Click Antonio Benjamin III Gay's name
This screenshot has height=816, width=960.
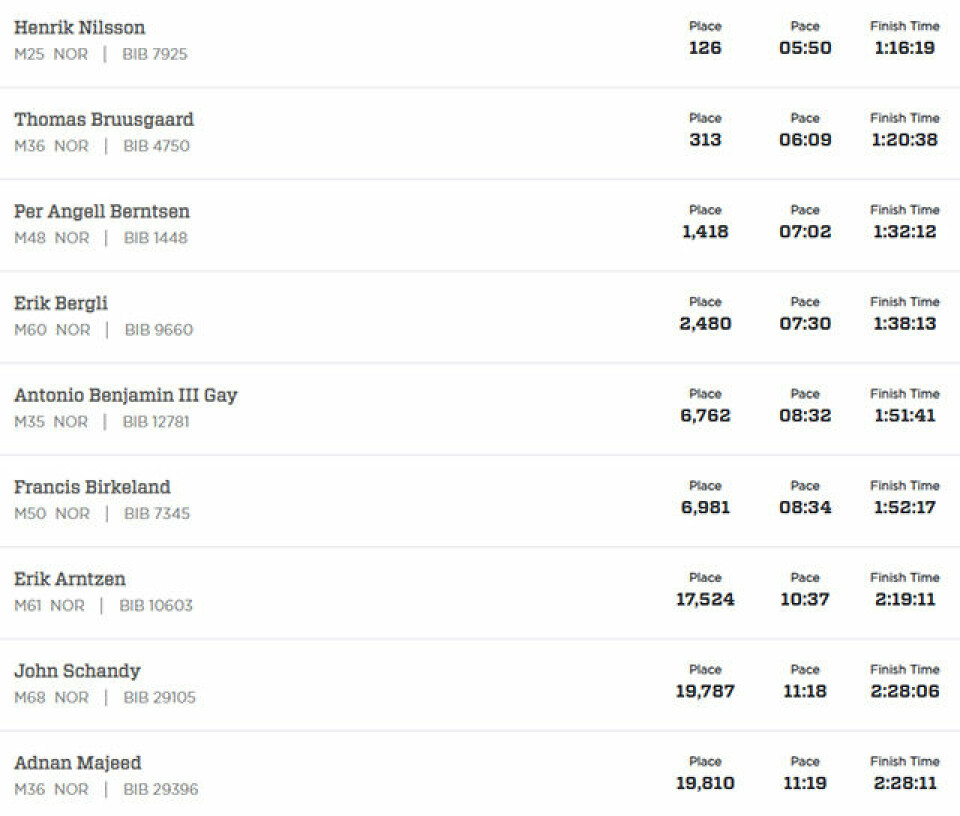tap(126, 395)
